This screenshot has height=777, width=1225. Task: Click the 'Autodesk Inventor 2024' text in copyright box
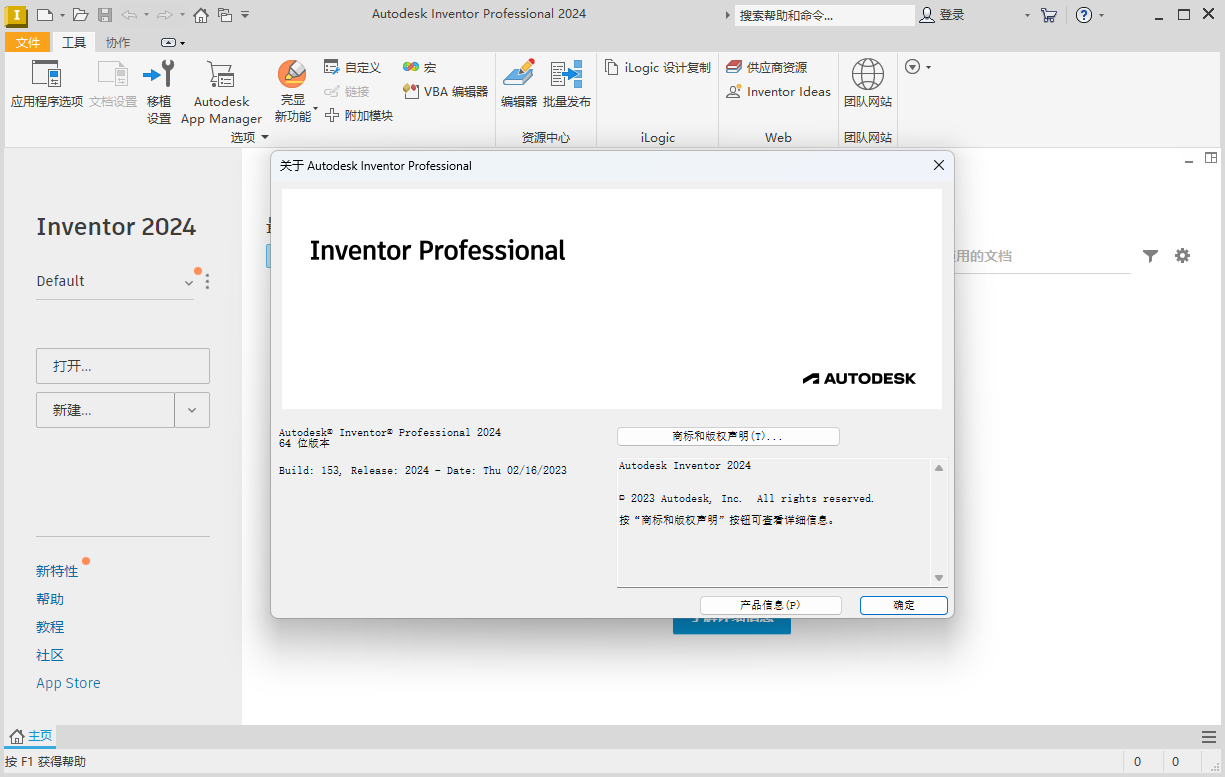[685, 466]
